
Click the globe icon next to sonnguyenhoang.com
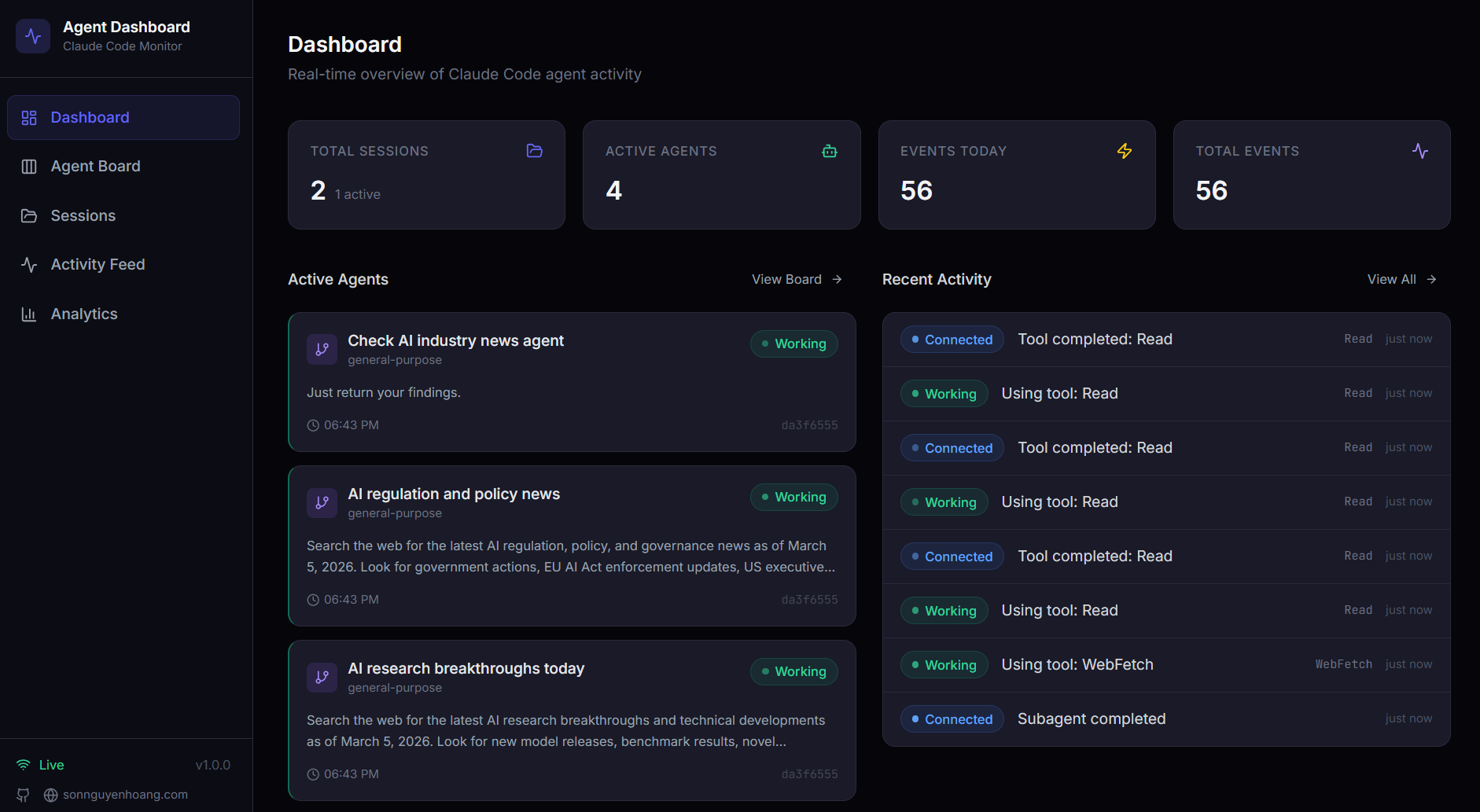point(50,795)
